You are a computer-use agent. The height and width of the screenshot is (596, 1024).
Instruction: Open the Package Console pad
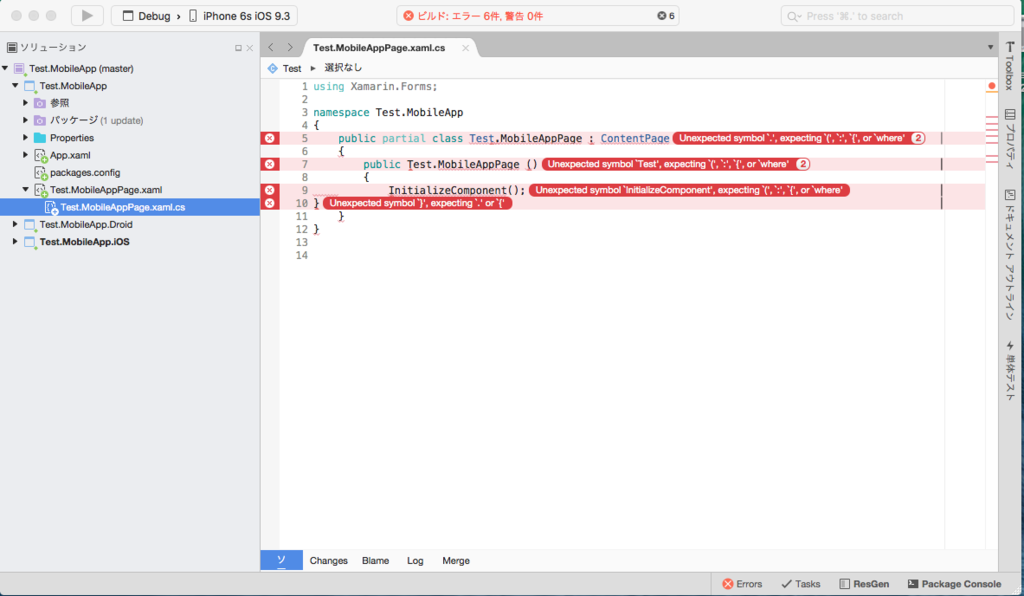[954, 584]
